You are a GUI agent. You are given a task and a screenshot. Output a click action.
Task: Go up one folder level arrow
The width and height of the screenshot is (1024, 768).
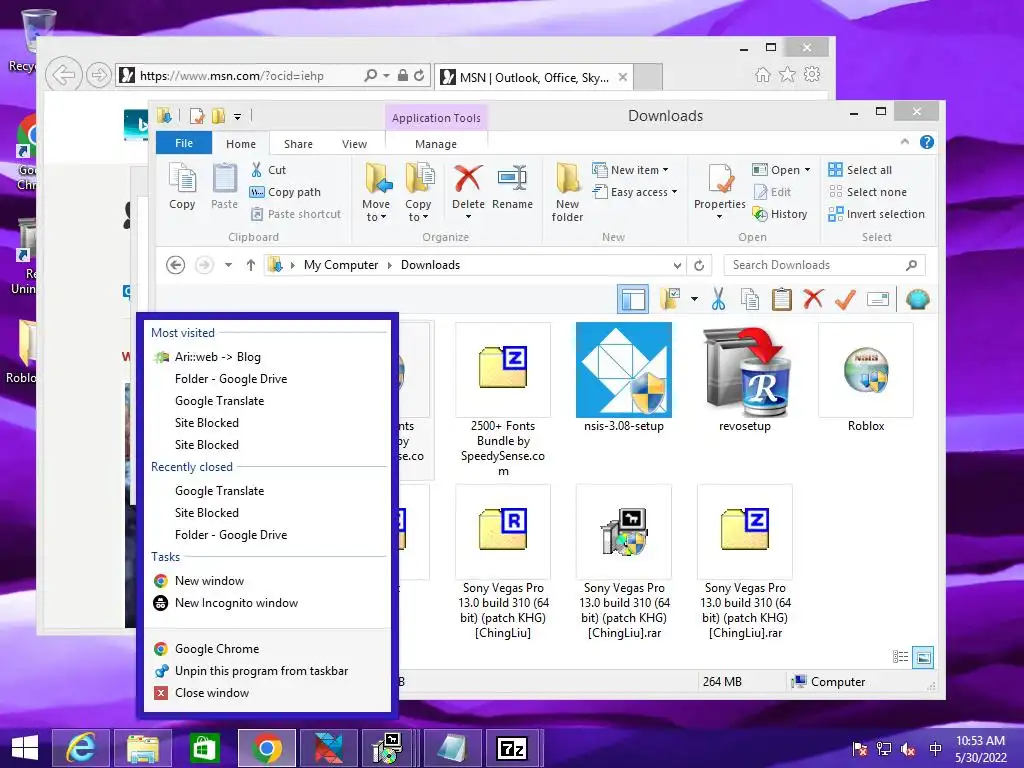251,265
